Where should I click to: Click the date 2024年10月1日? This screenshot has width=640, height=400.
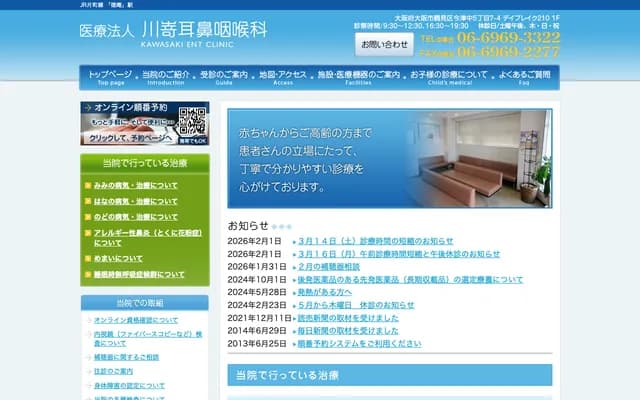[257, 280]
